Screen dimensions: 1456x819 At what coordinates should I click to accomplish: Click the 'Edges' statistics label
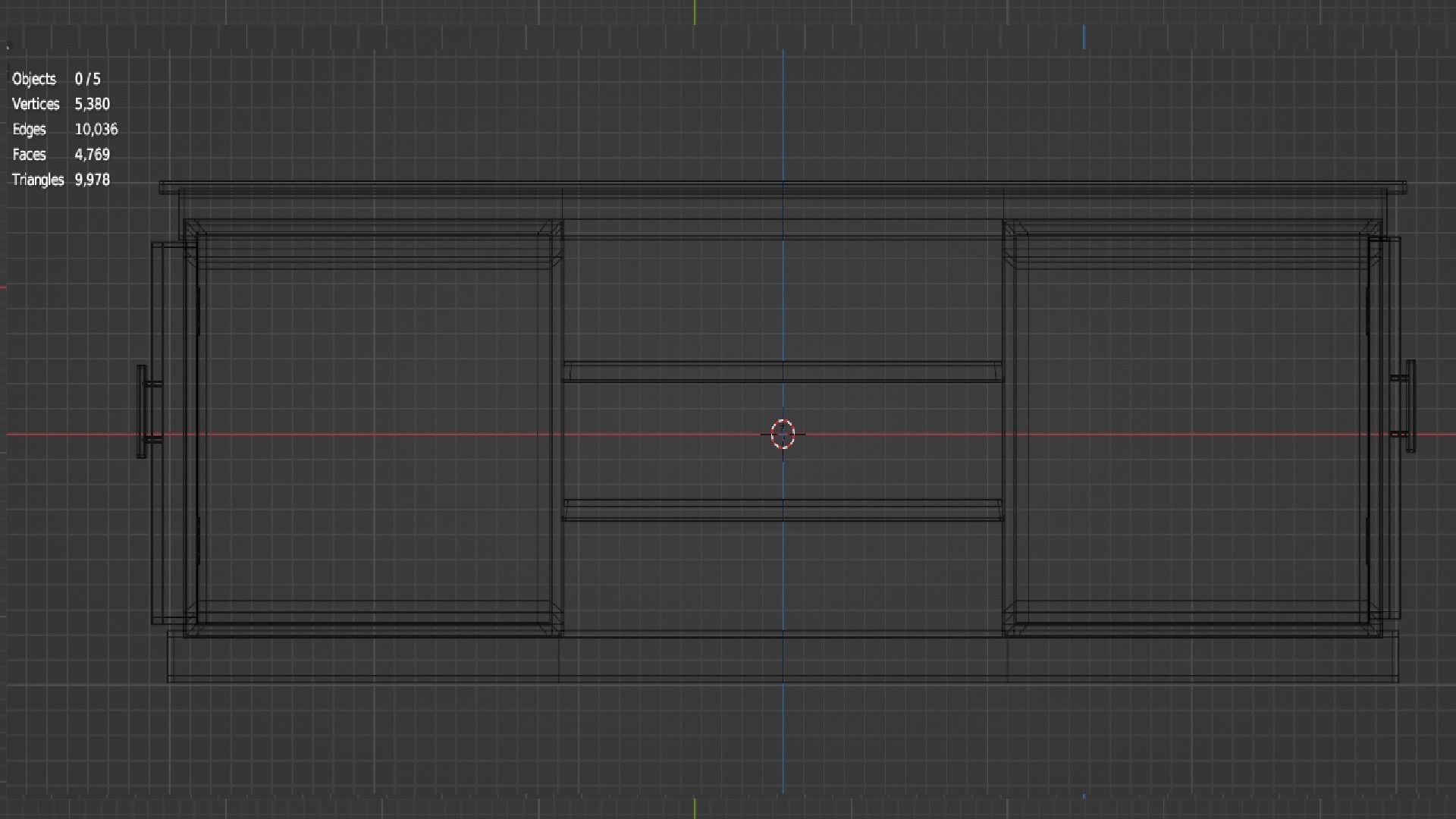30,130
